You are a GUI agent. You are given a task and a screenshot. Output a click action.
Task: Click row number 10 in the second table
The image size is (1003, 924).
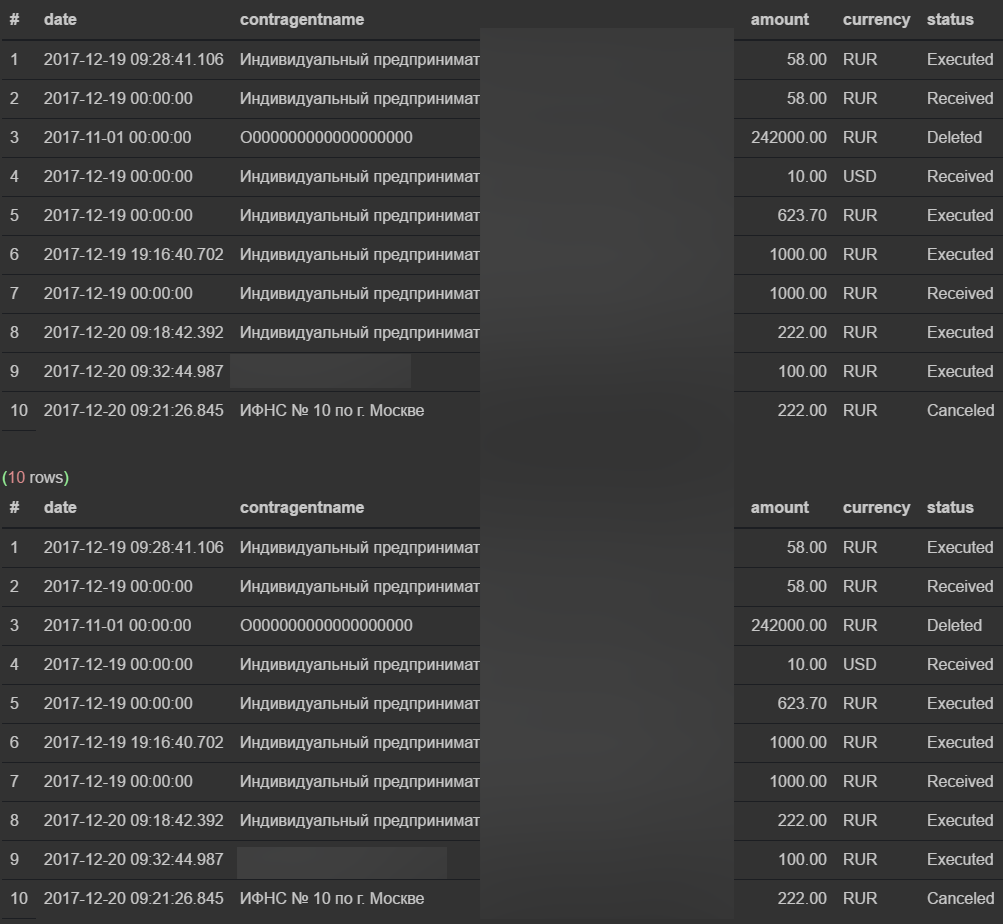click(19, 899)
